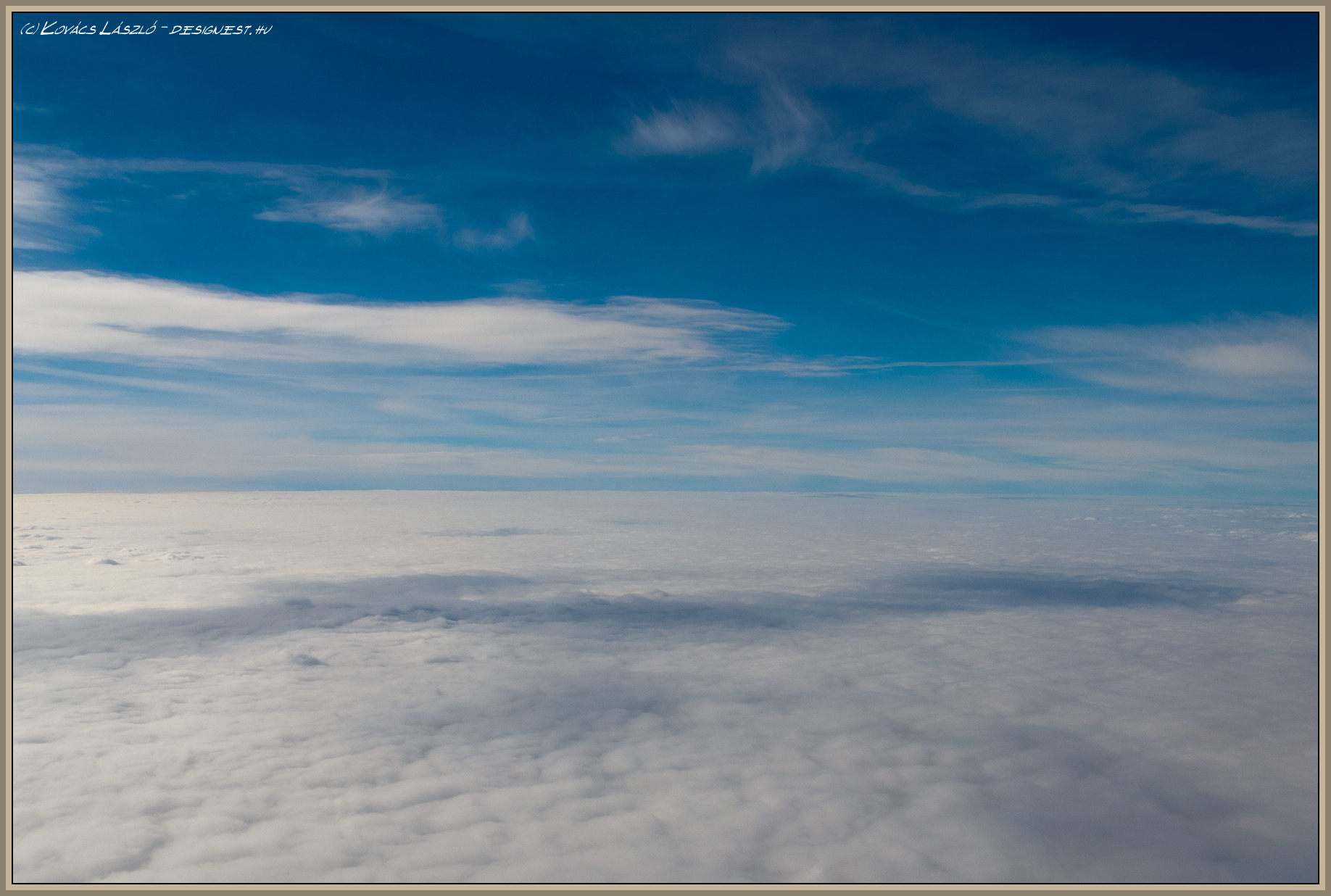Click the tiny cloud wisp right of feathery cloud
This screenshot has height=896, width=1331.
click(x=497, y=233)
